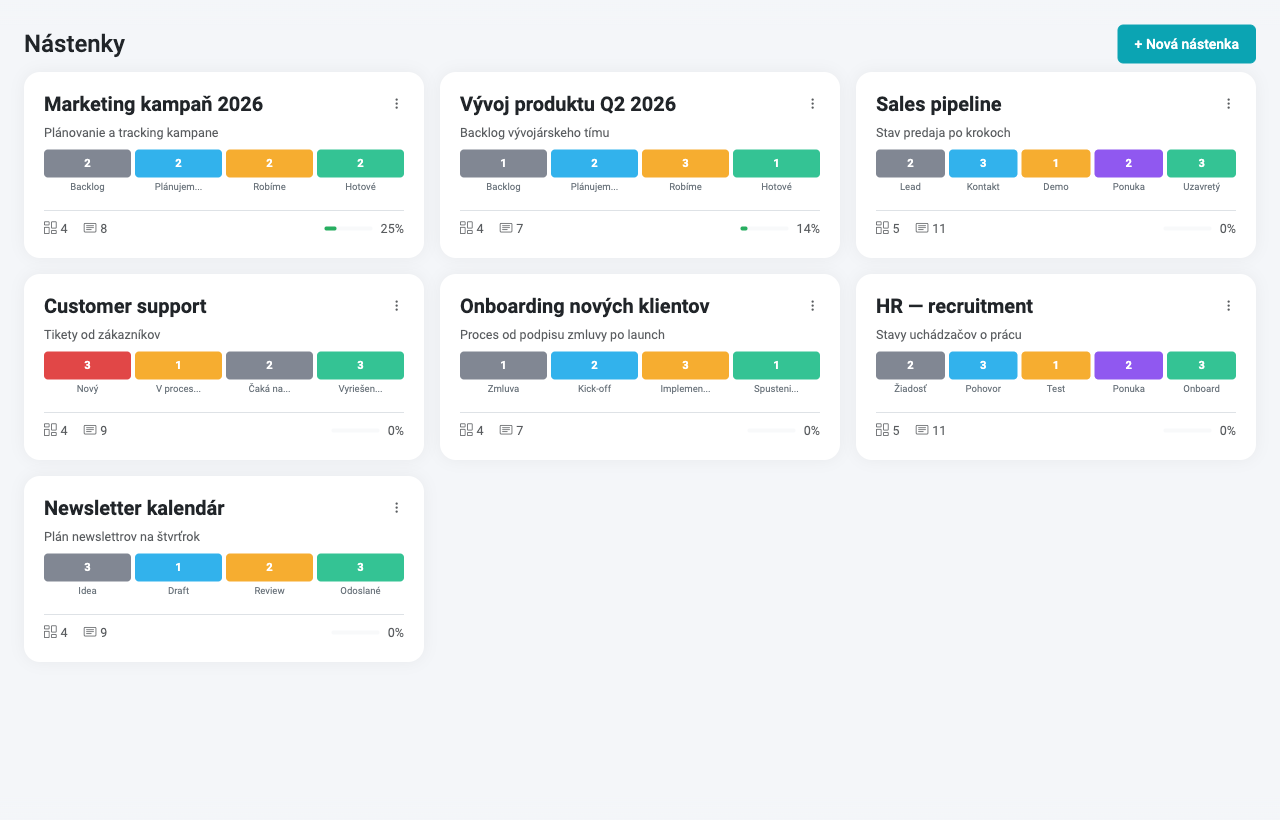
Task: Click the description 'Stav predaja po krokoch'
Action: tap(943, 132)
